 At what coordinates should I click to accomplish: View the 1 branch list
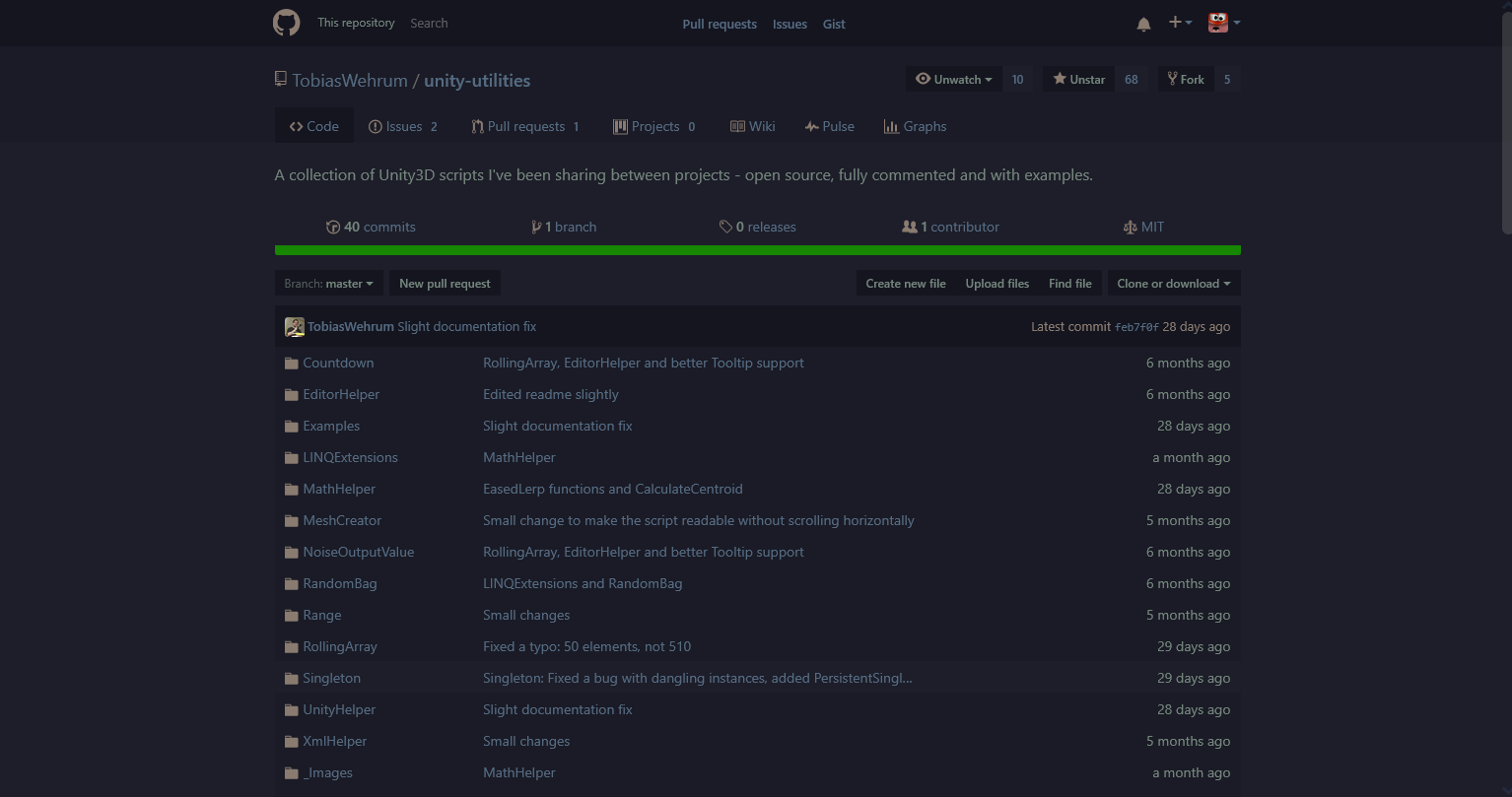click(x=564, y=227)
